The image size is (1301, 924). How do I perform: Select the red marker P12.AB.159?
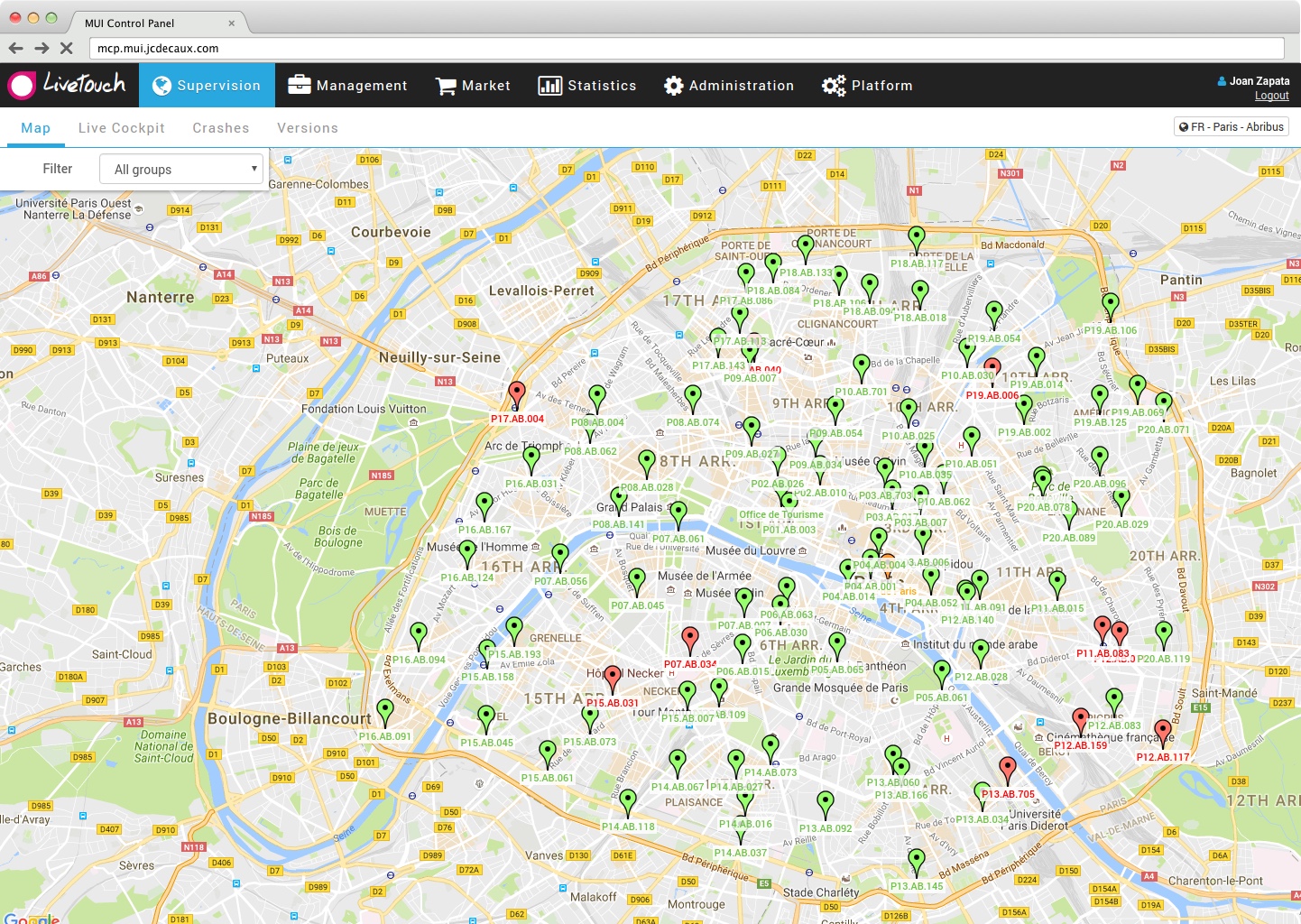click(1080, 722)
